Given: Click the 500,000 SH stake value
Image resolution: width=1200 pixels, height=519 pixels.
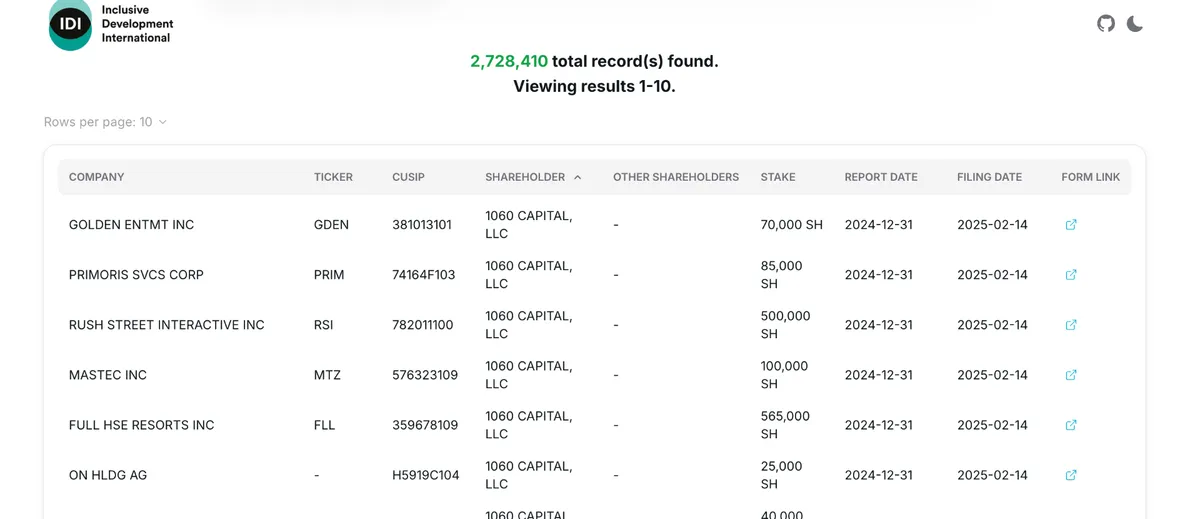Looking at the screenshot, I should [x=786, y=325].
